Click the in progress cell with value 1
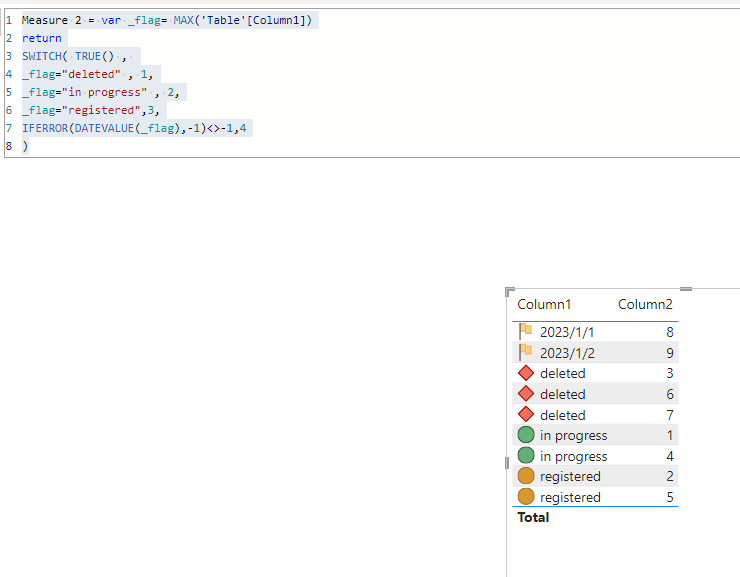 click(573, 435)
